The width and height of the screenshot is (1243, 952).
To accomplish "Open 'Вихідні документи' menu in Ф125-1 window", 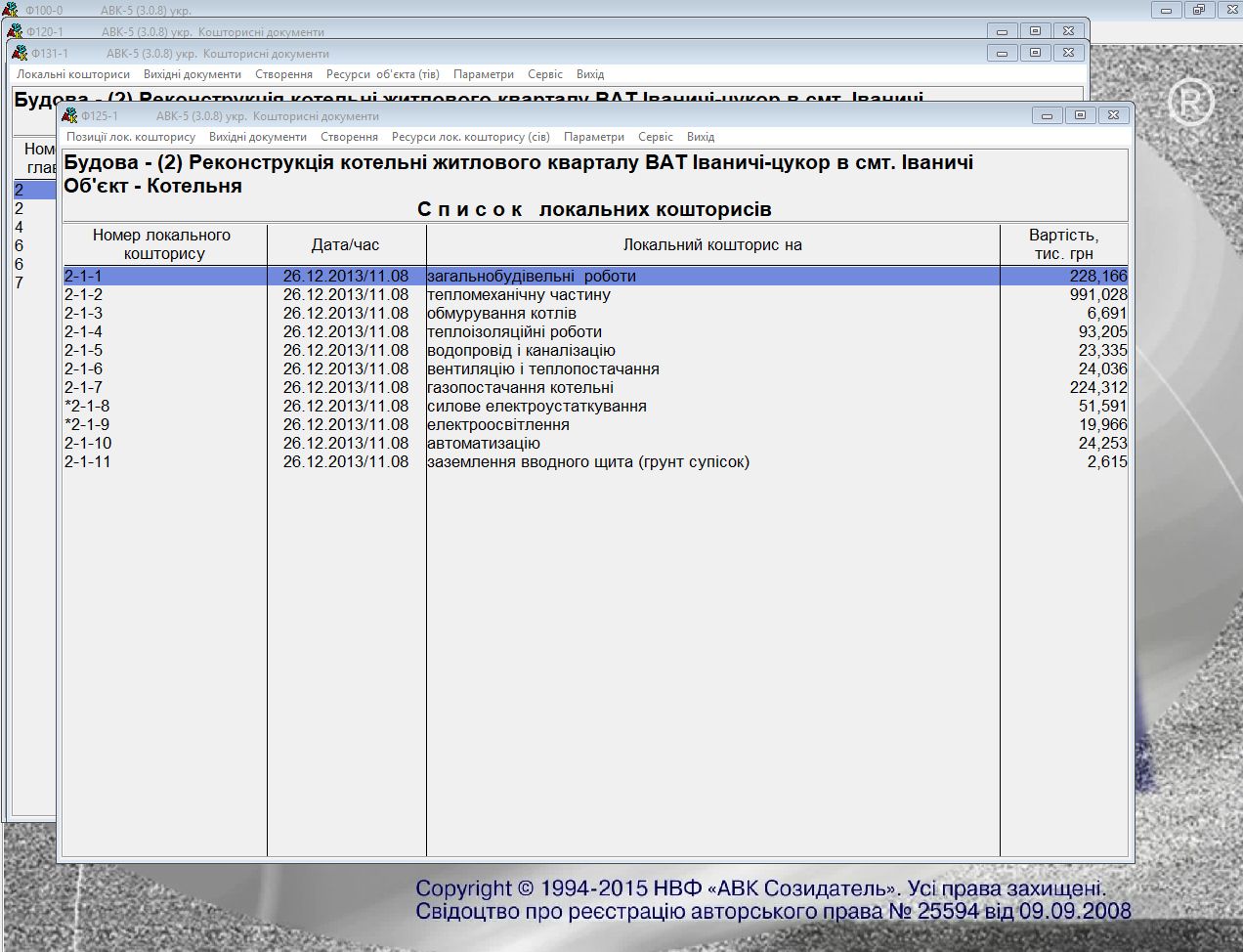I will [258, 137].
